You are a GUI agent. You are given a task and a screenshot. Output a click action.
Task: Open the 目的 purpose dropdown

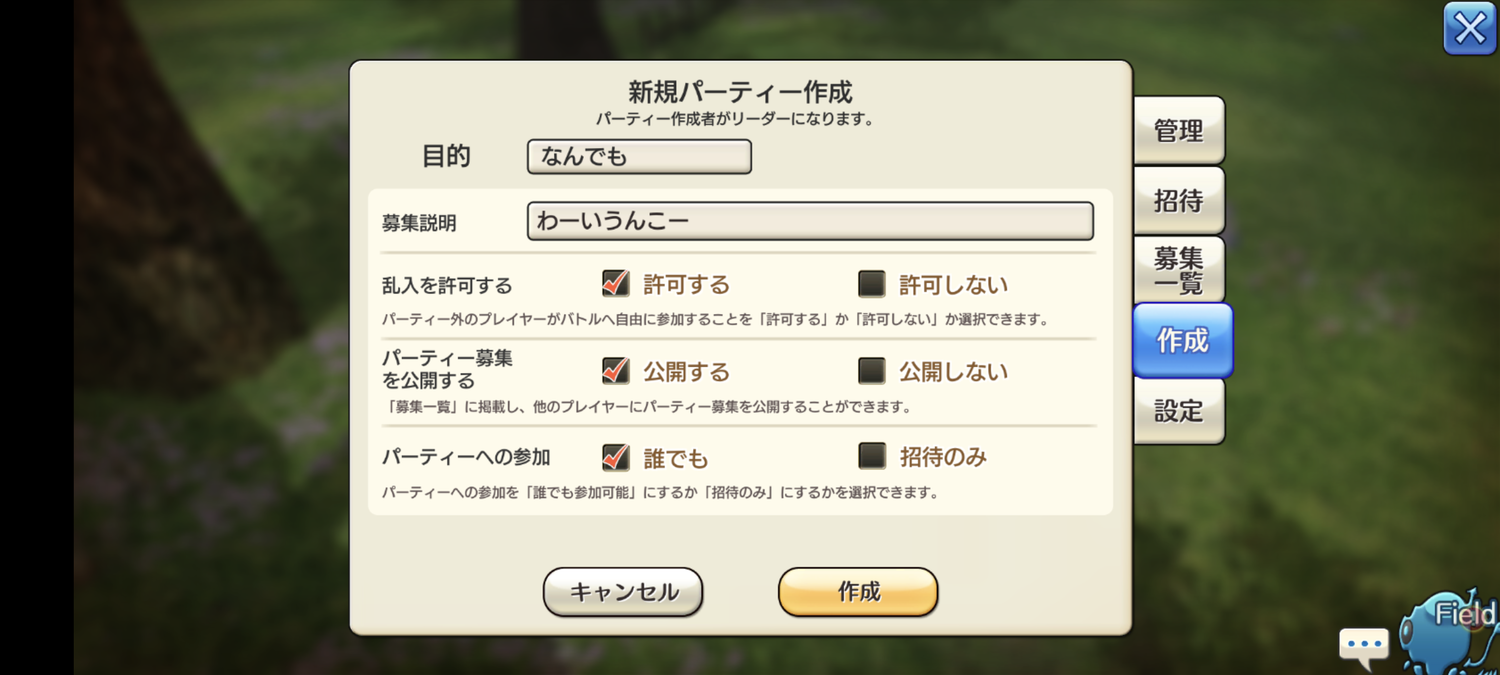click(x=639, y=157)
